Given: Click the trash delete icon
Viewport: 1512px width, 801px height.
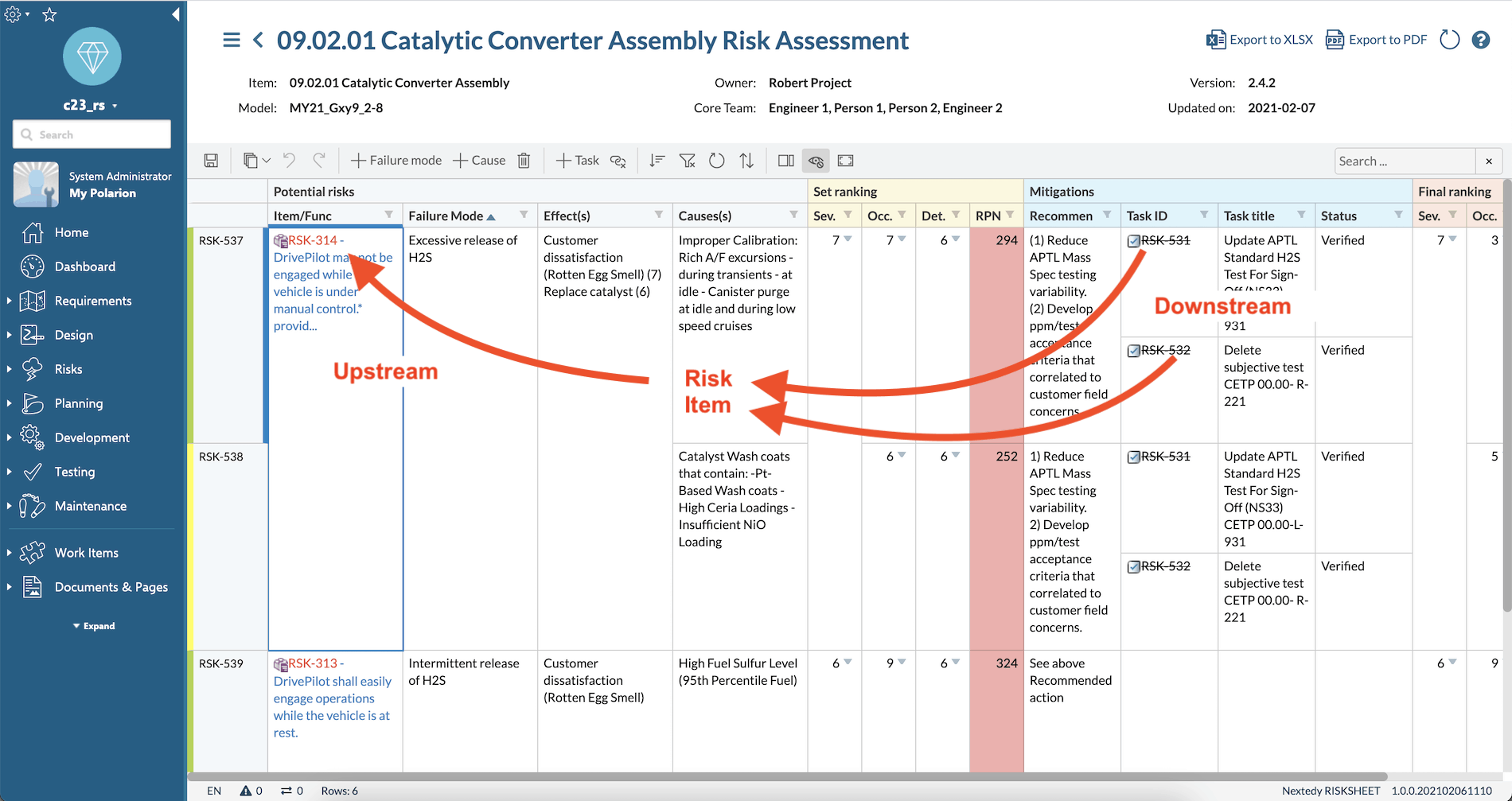Looking at the screenshot, I should coord(524,161).
